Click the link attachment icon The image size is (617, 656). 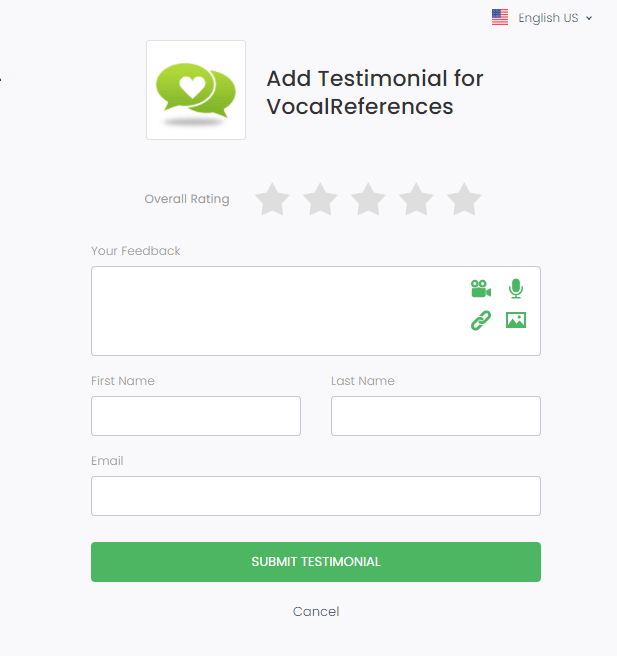(481, 320)
